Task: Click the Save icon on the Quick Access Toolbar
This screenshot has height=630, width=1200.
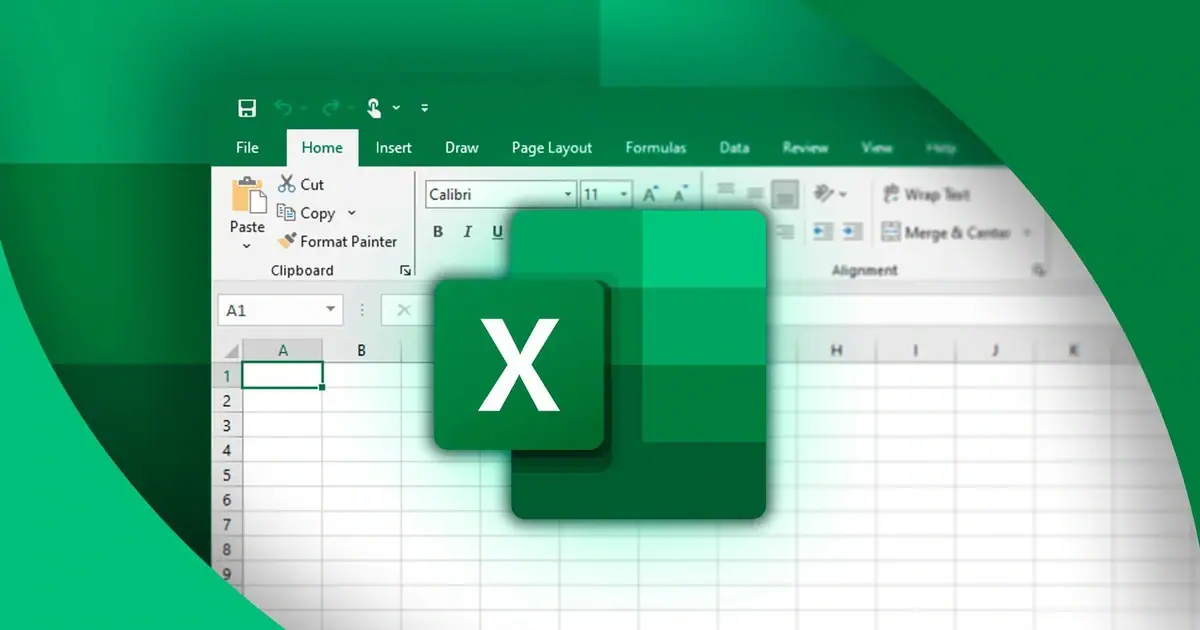Action: (x=246, y=107)
